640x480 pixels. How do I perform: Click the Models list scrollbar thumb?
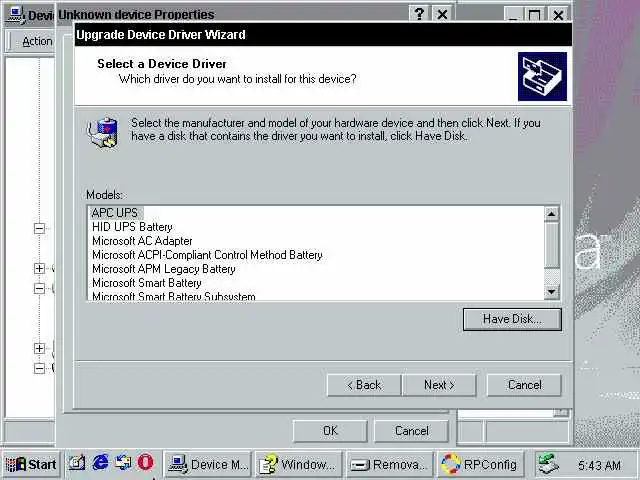[552, 244]
